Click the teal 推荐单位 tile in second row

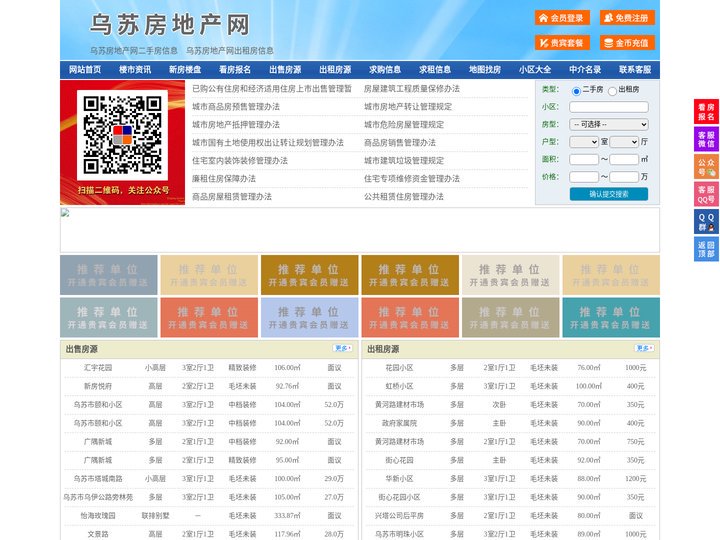pos(611,318)
